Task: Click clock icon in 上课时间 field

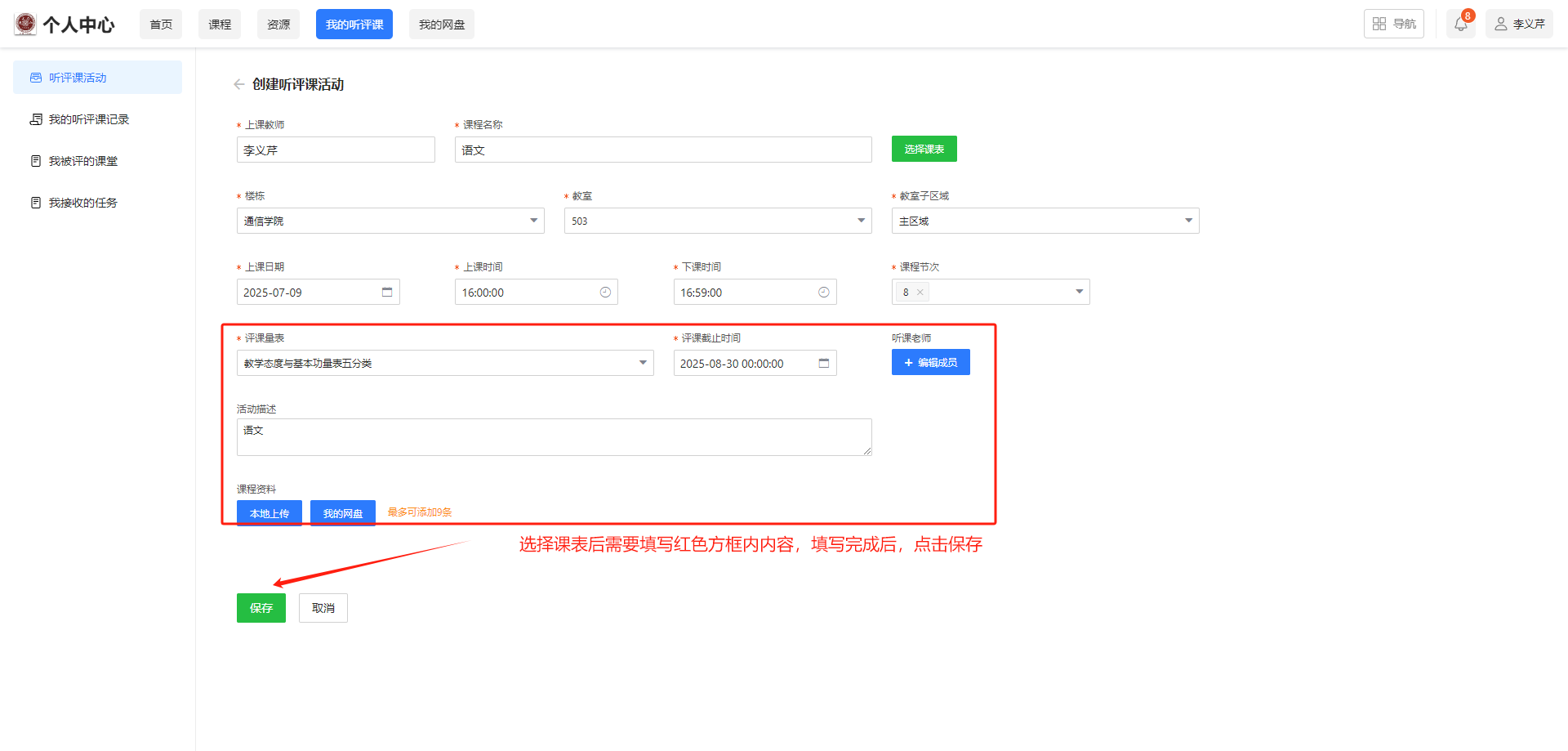Action: [x=605, y=293]
